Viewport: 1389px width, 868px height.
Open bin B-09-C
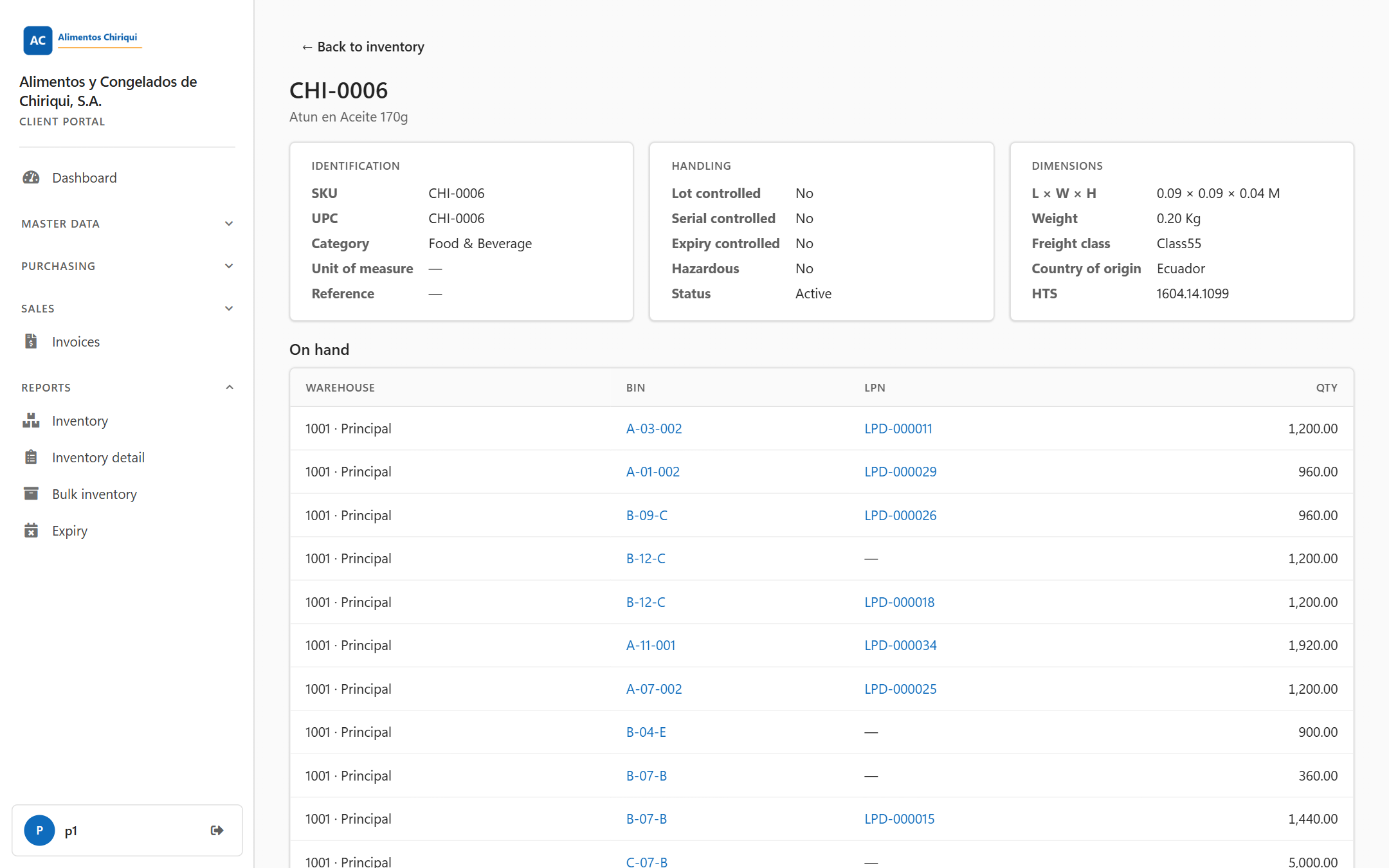[x=647, y=515]
